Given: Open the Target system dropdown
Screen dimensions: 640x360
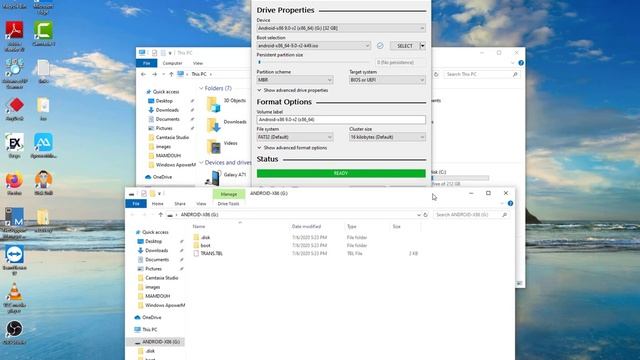Looking at the screenshot, I should 387,80.
